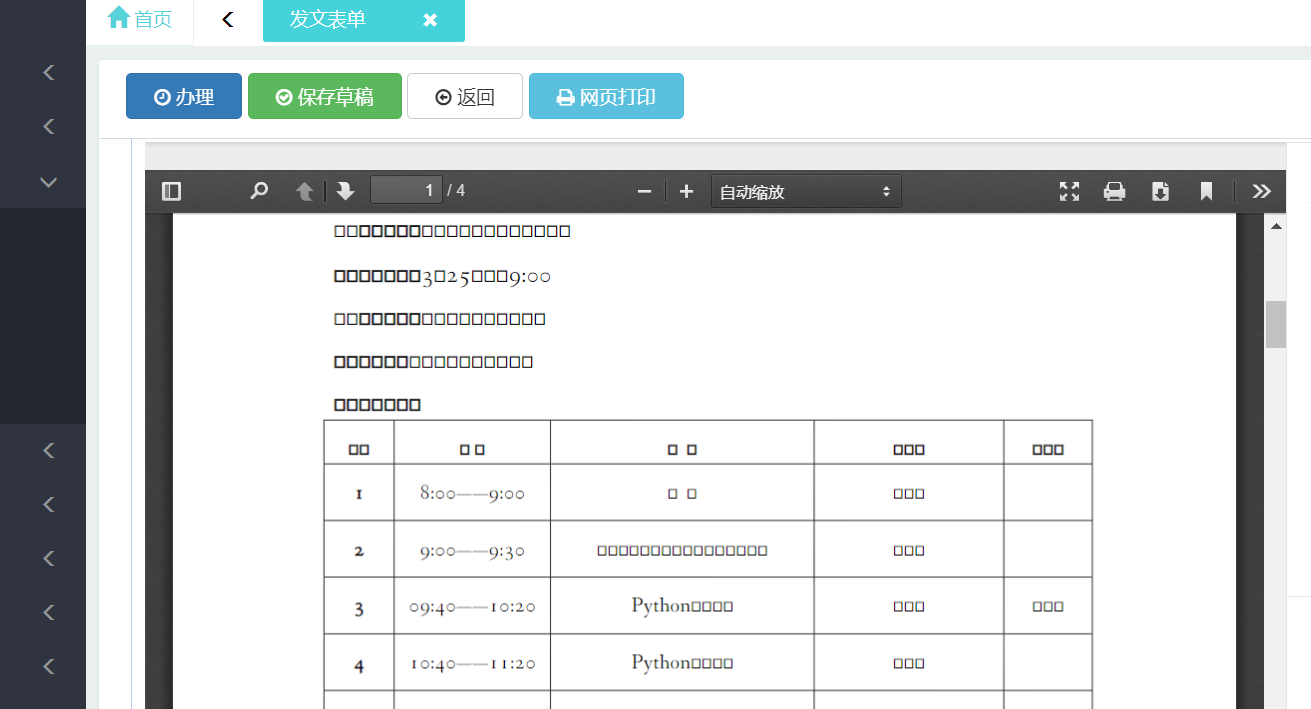Click the page number input field

pyautogui.click(x=406, y=190)
